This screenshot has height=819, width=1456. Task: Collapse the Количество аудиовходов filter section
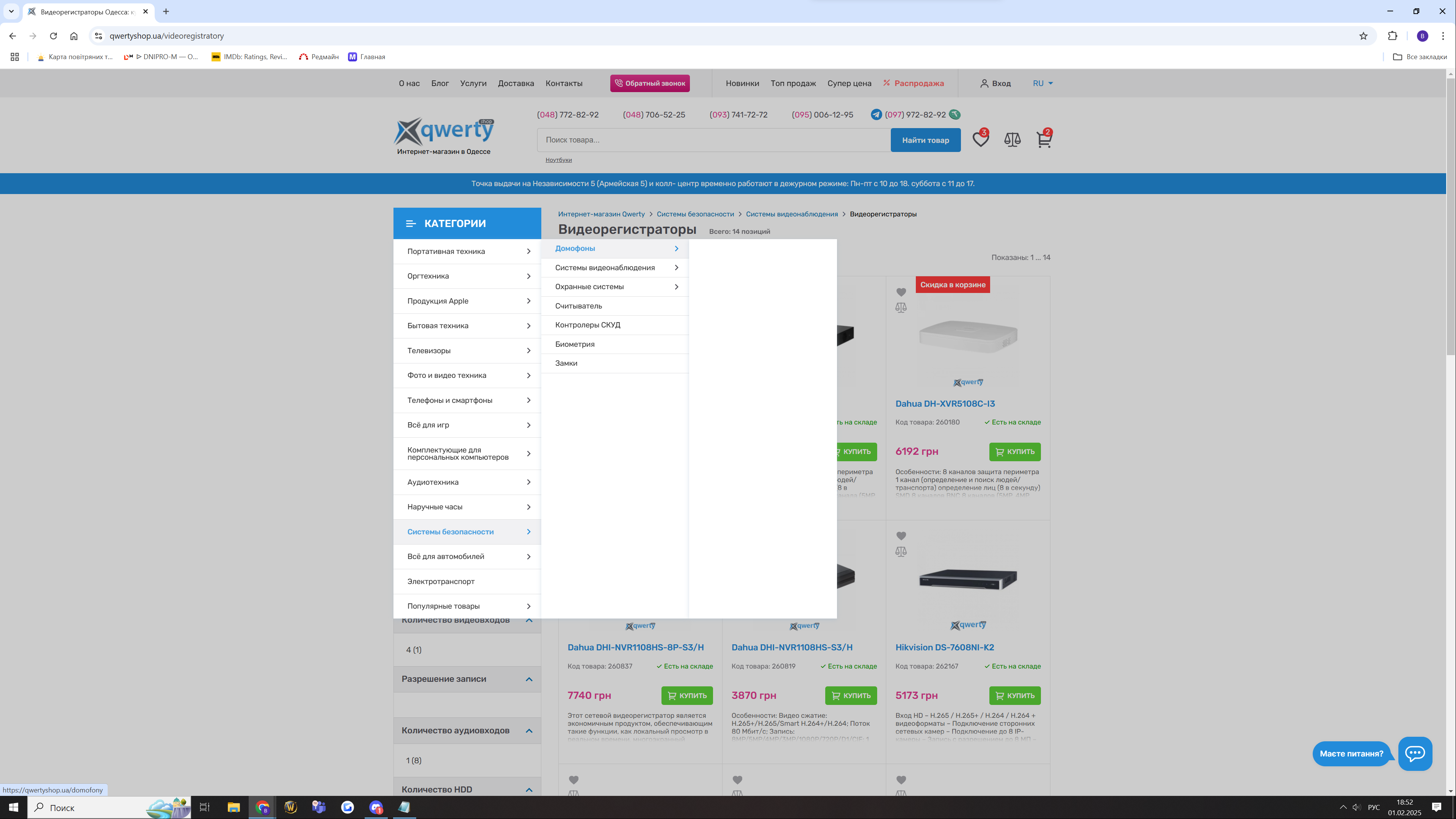(528, 731)
